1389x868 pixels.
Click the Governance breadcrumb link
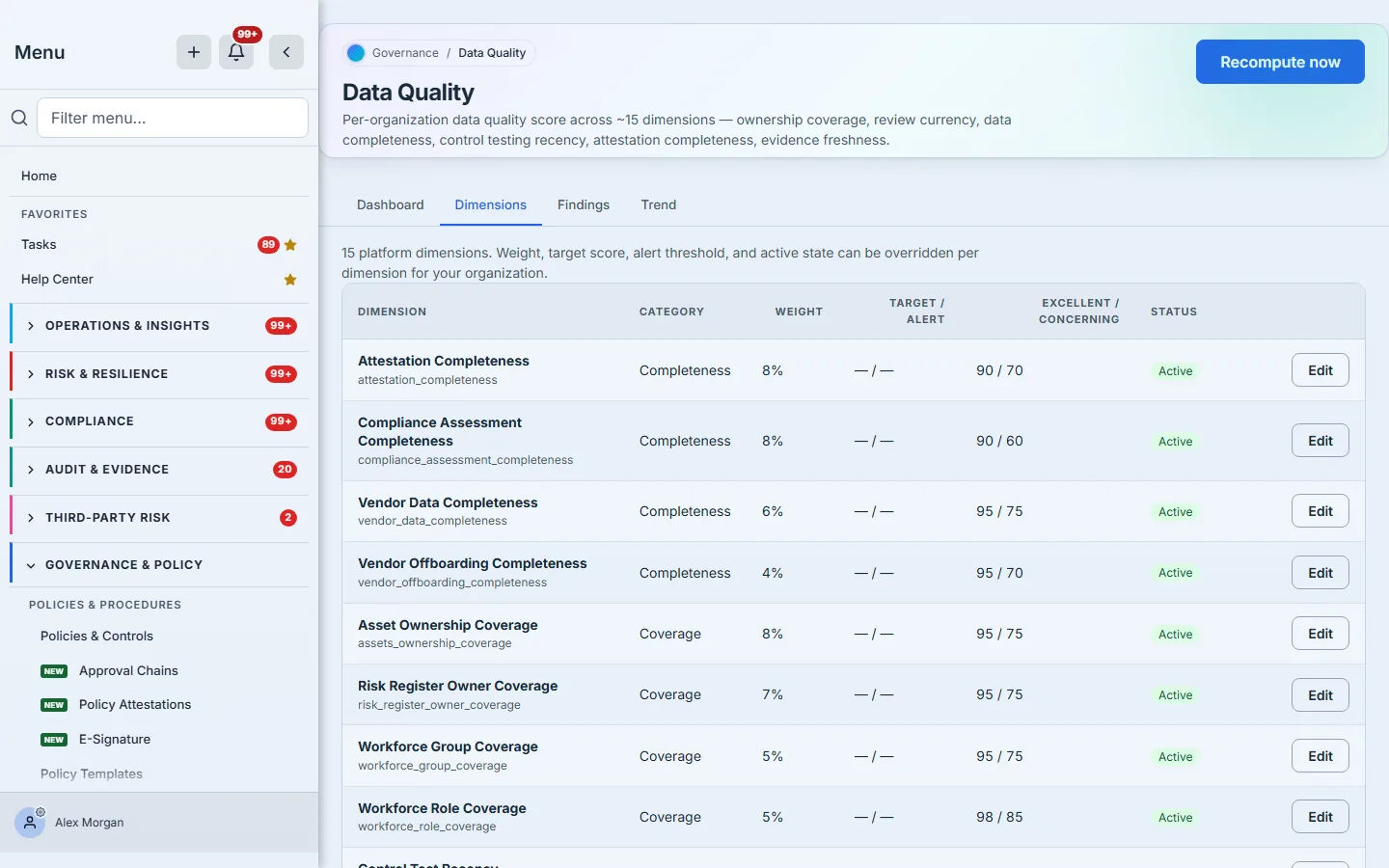pos(405,53)
